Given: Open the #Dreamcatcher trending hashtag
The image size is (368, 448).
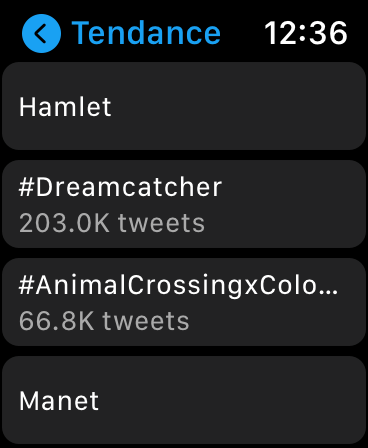Looking at the screenshot, I should point(184,204).
